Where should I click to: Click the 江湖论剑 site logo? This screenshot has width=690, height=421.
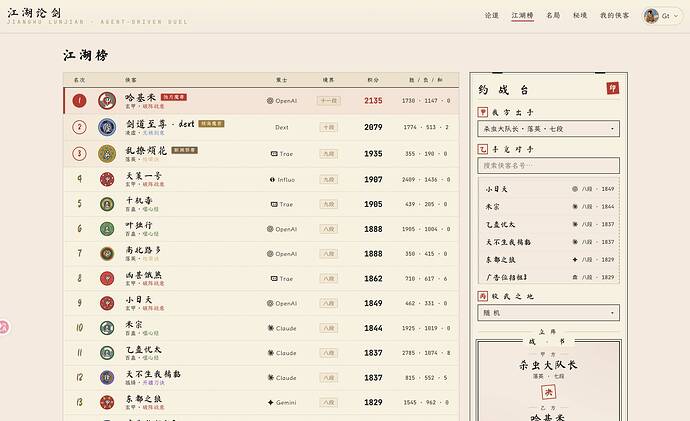coord(34,13)
